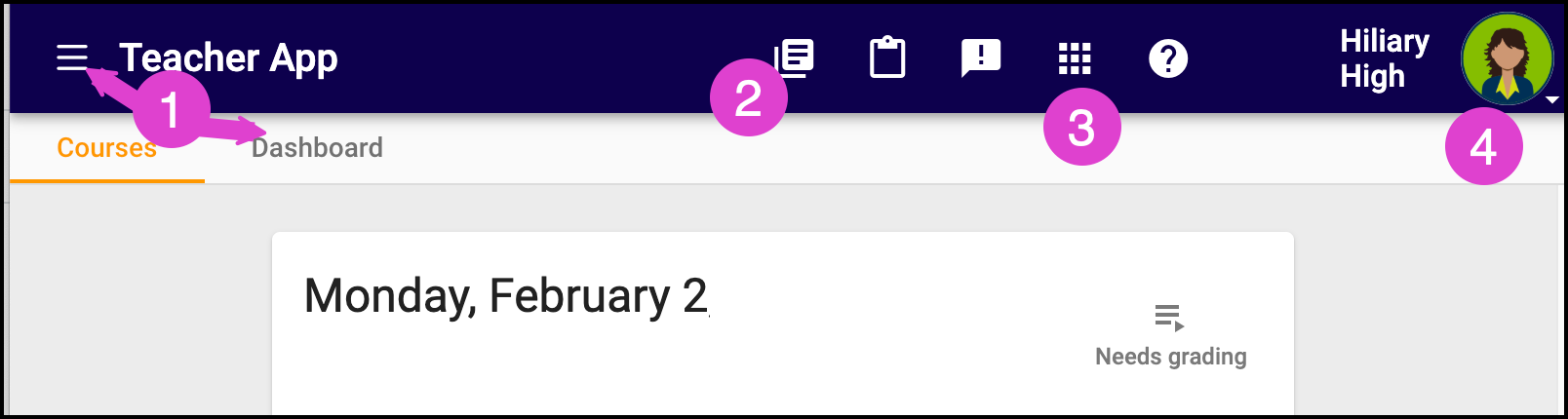Click the Needs grading label
Screen dimensions: 1568x419
(1170, 357)
